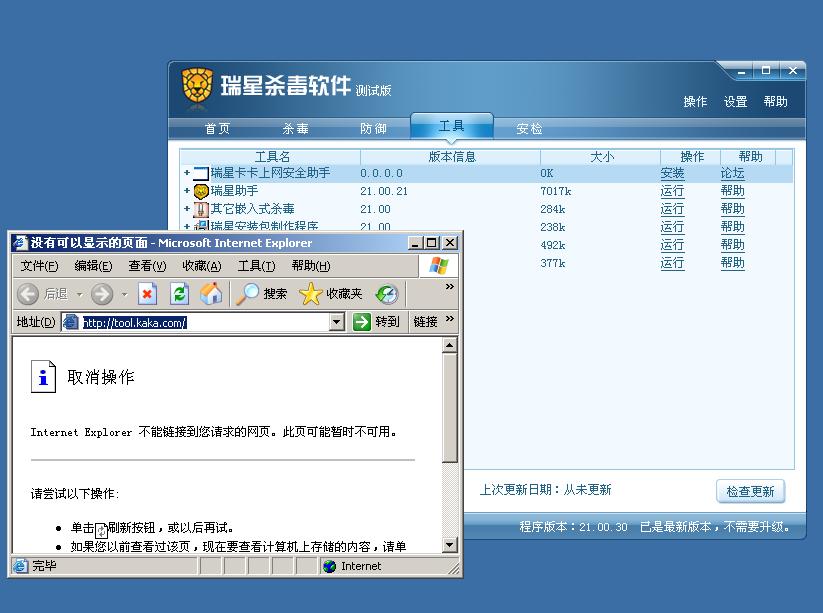Click the 21.00.21 version cell

(384, 192)
